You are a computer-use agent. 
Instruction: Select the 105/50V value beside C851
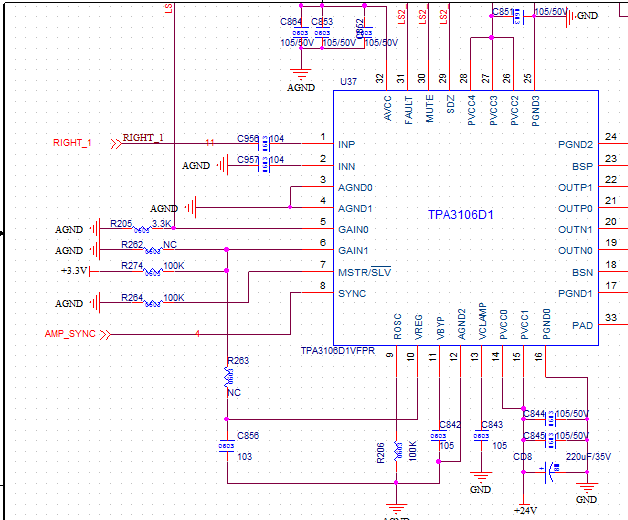point(551,12)
